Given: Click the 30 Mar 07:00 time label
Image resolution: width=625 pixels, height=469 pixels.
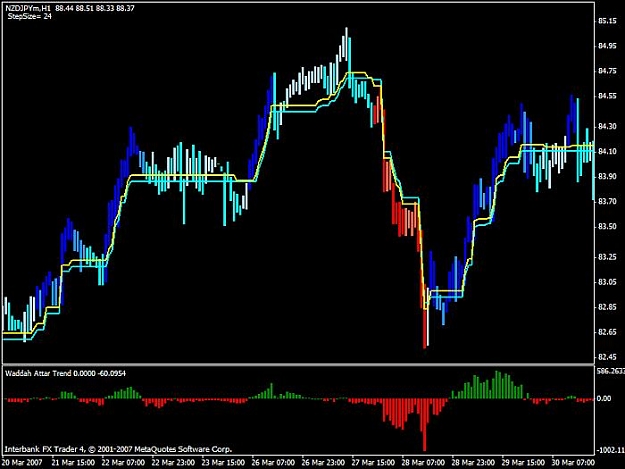Looking at the screenshot, I should (573, 463).
